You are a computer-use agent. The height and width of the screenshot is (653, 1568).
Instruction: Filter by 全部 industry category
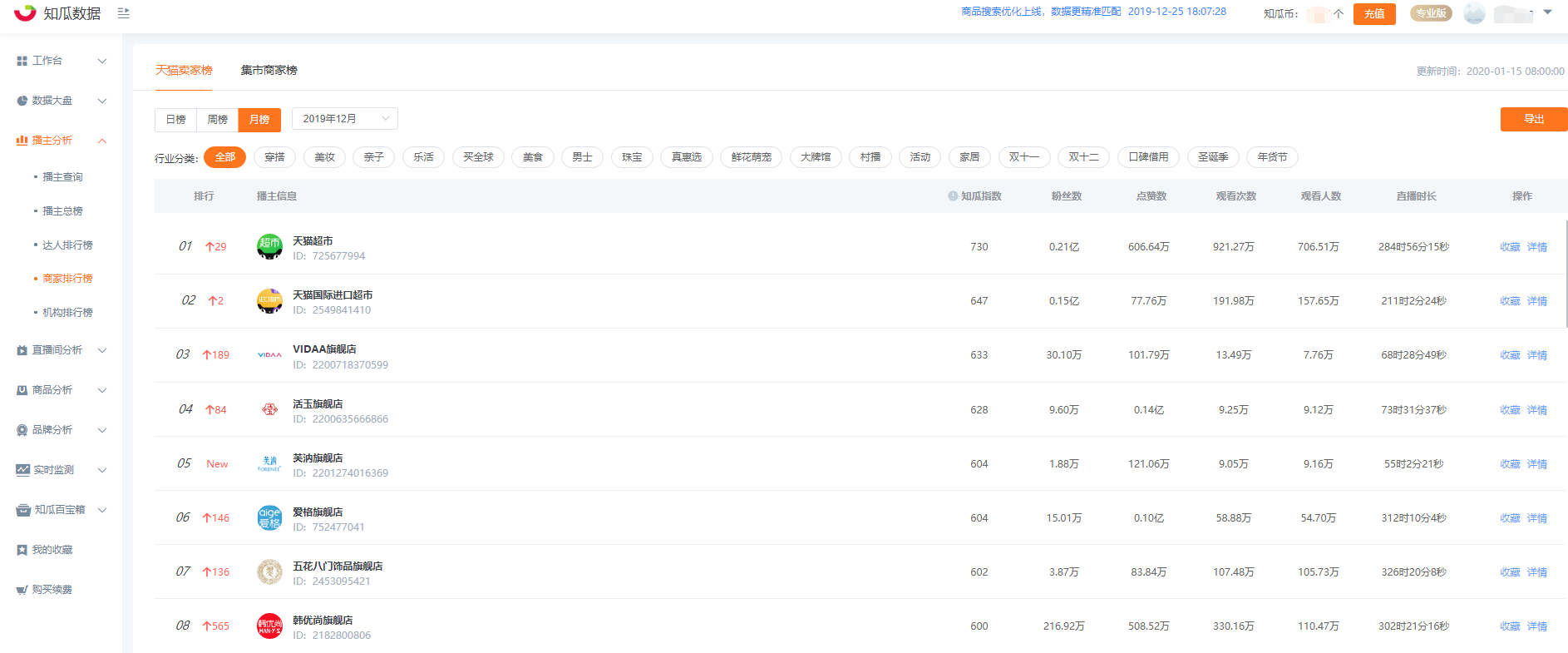[224, 157]
